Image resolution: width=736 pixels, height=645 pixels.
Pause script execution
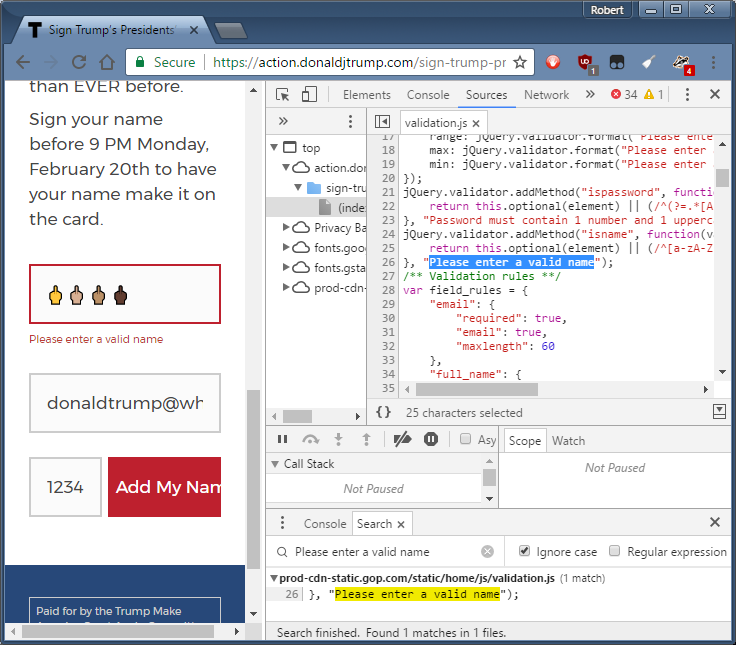coord(283,439)
